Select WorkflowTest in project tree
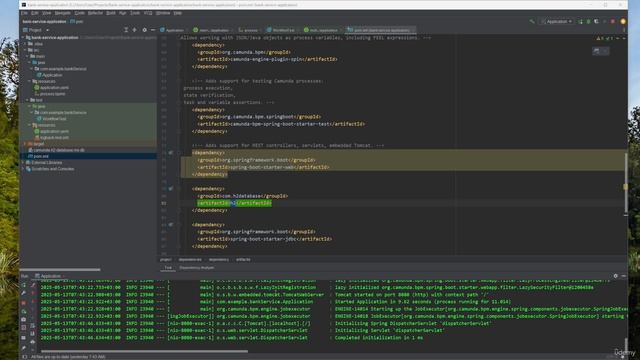Image resolution: width=640 pixels, height=360 pixels. point(51,119)
